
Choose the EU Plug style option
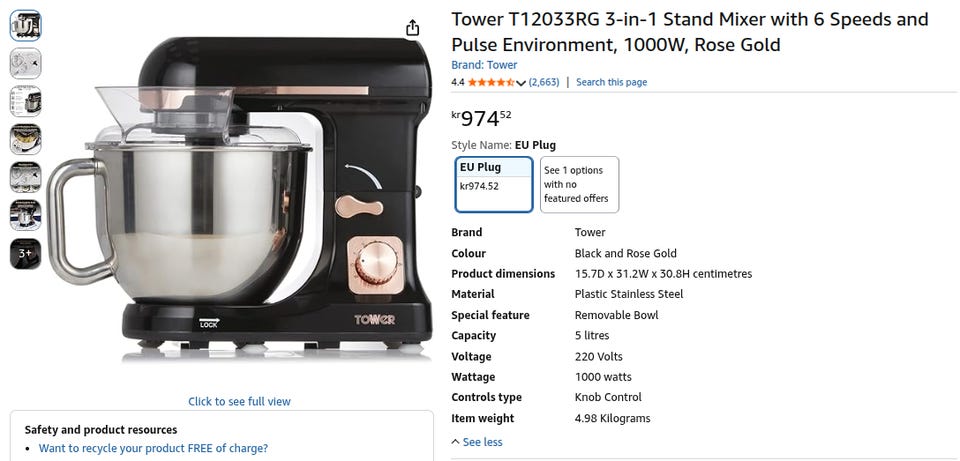pos(493,184)
